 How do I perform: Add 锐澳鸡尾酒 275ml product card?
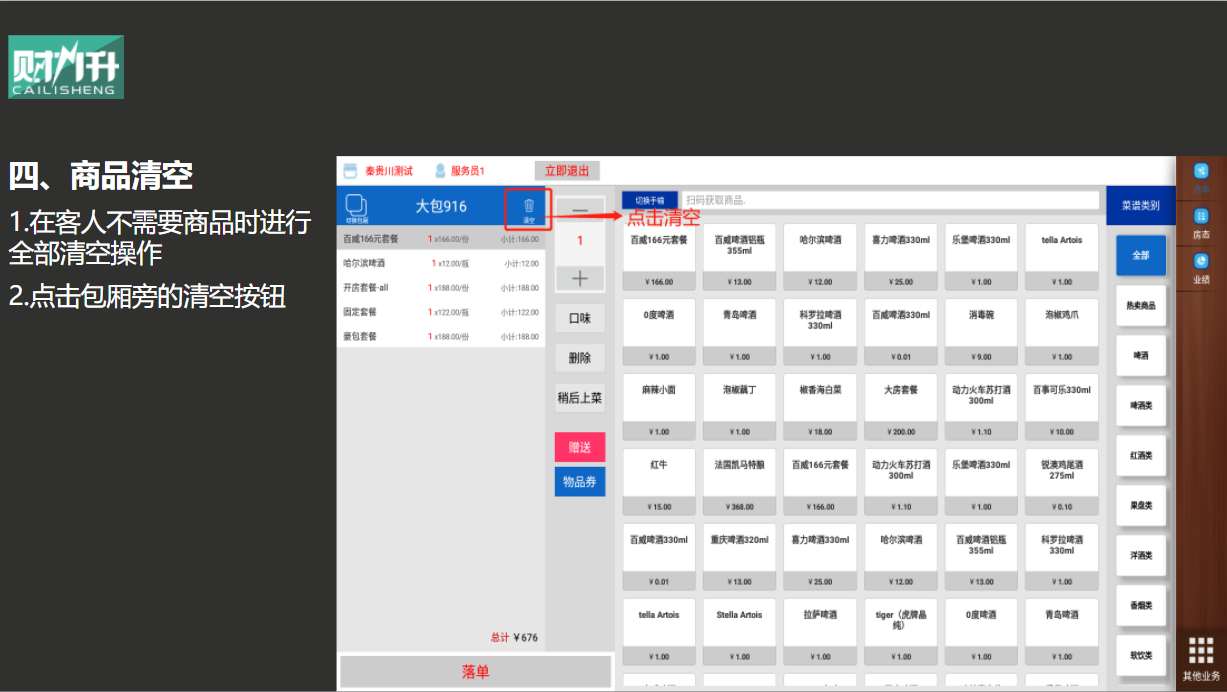[1062, 482]
